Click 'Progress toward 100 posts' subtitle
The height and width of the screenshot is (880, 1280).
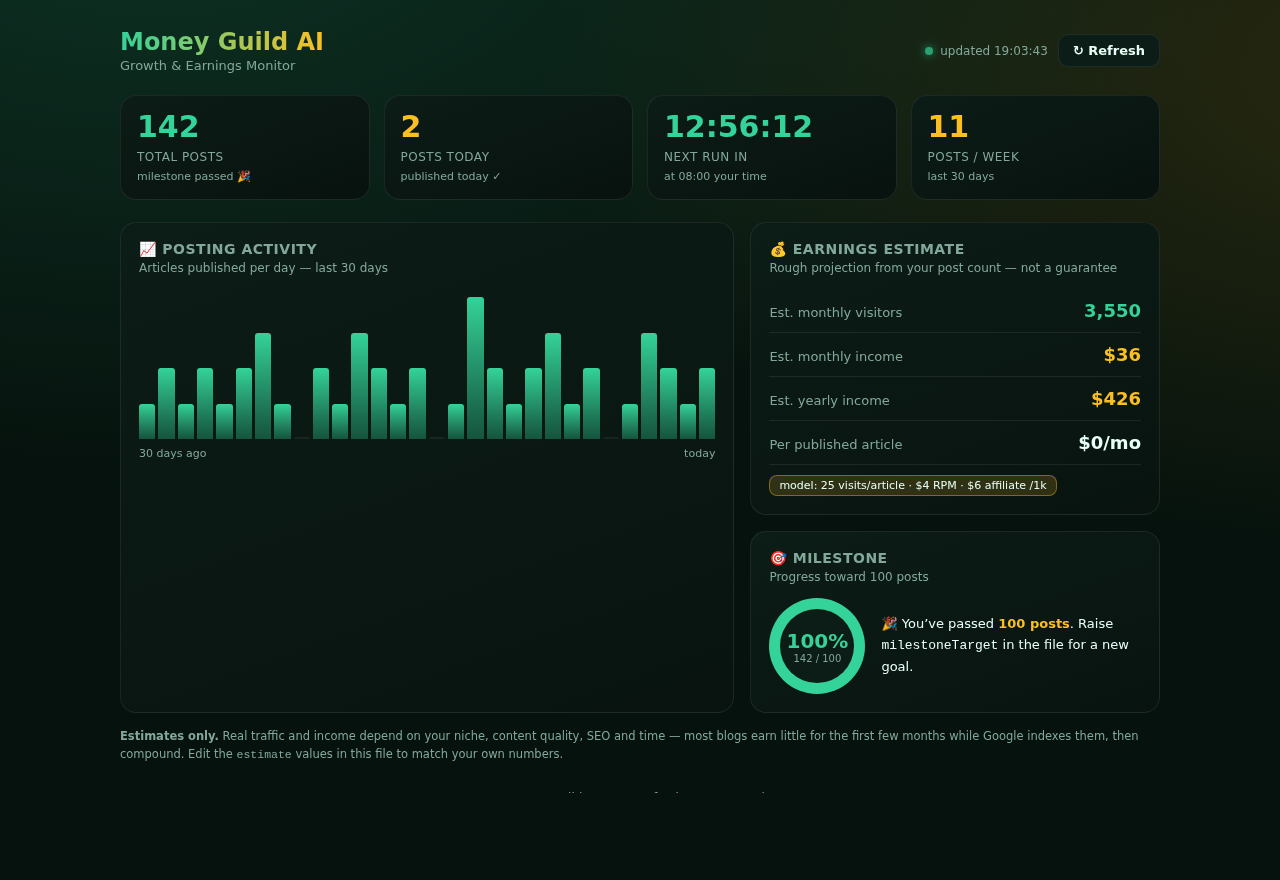[849, 577]
